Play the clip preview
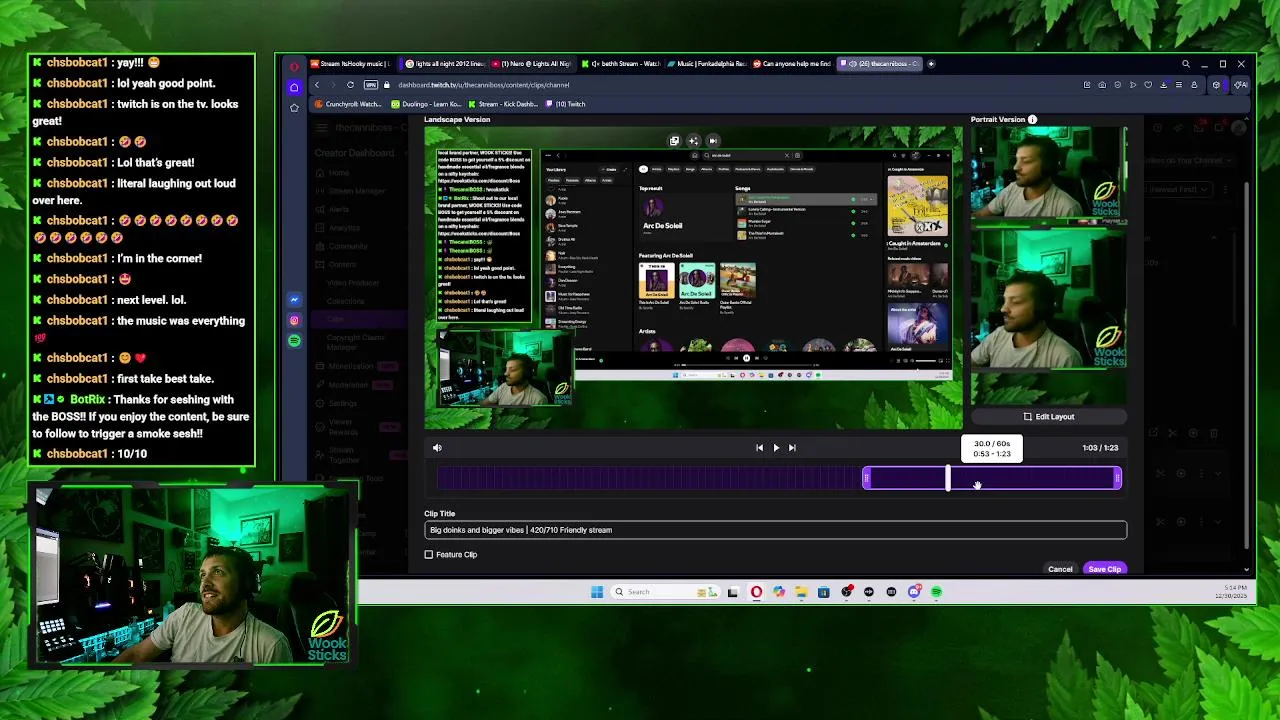 click(x=776, y=448)
